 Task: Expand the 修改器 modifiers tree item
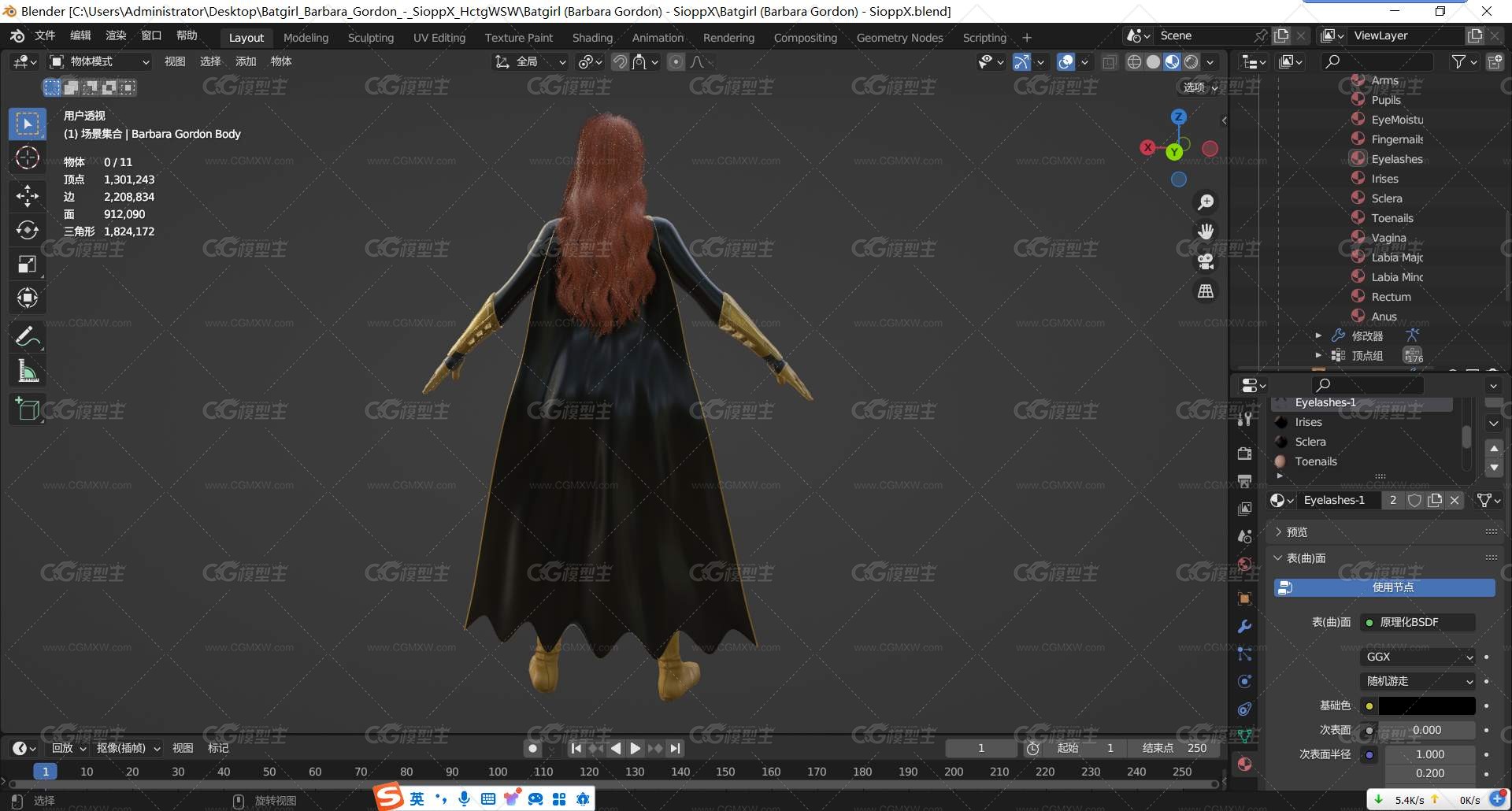[x=1318, y=335]
